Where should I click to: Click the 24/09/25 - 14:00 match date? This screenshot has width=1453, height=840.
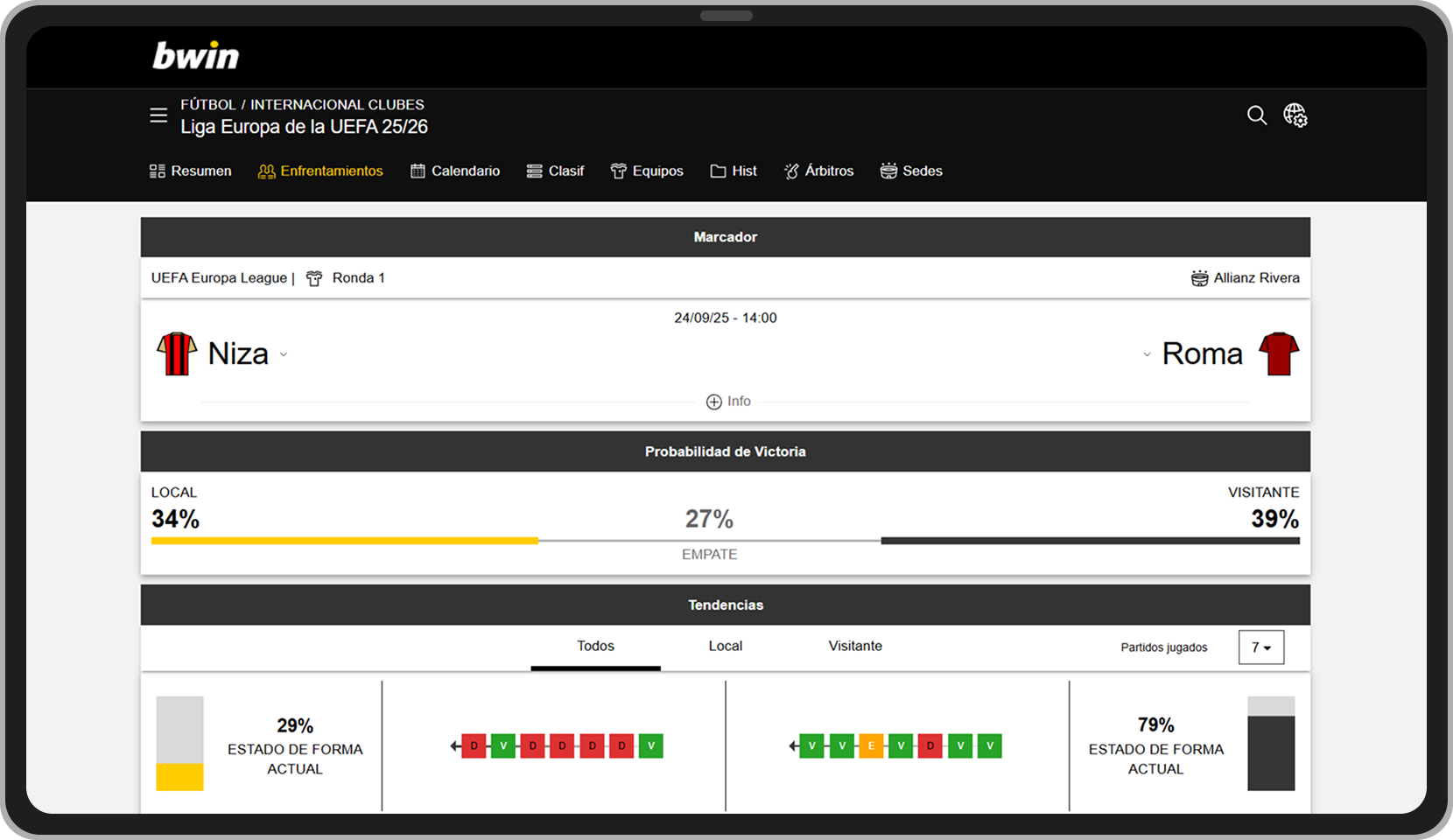726,318
